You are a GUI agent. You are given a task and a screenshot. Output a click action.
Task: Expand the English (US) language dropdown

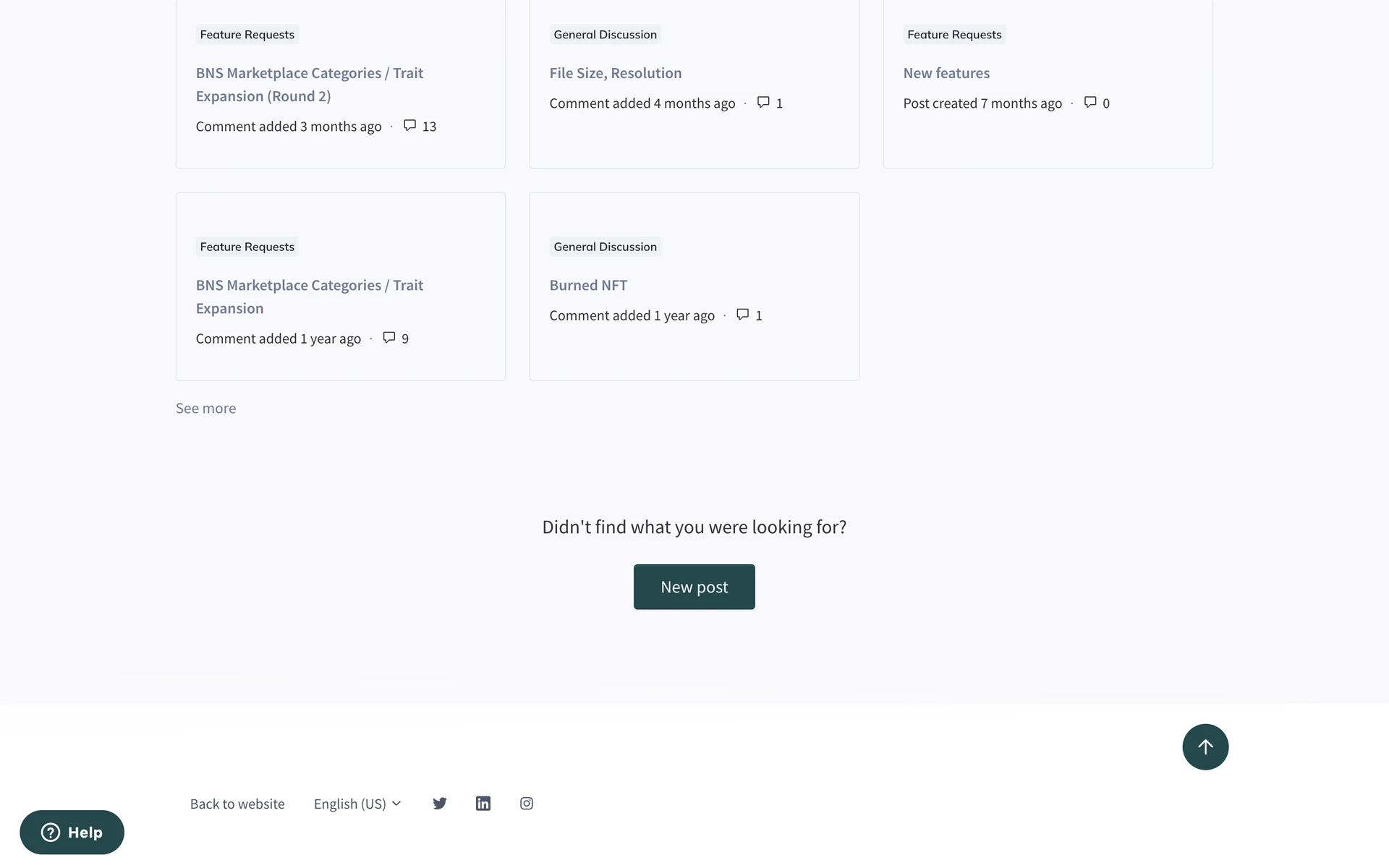[x=357, y=804]
